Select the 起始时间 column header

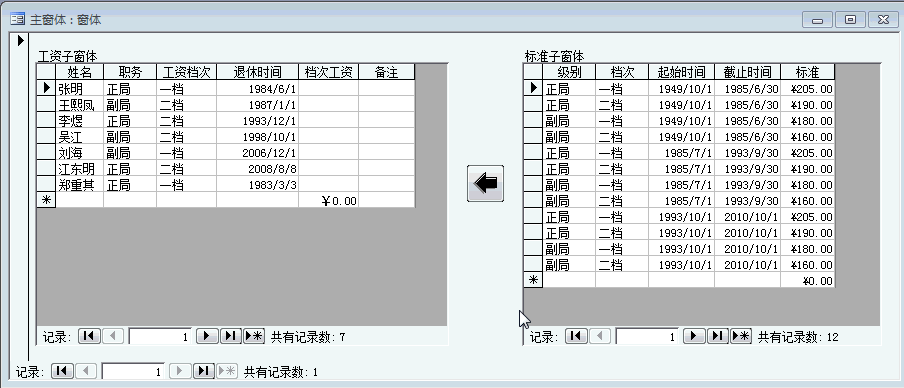681,72
